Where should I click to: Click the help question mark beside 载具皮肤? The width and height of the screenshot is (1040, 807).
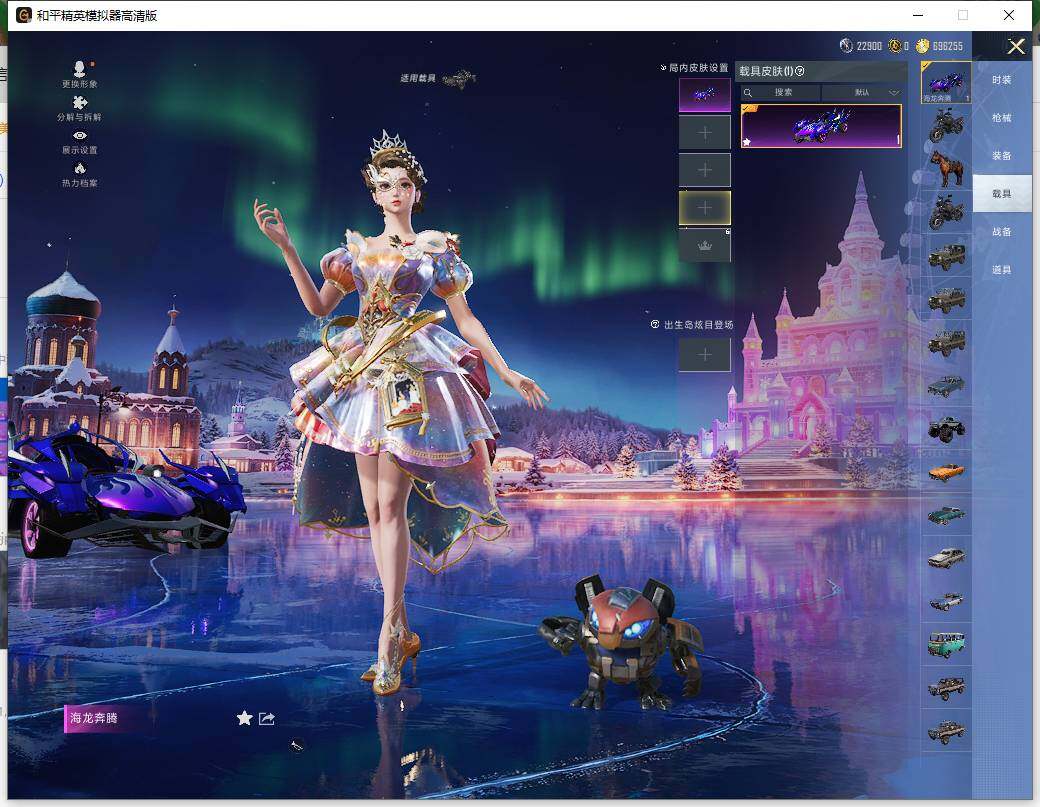click(800, 71)
